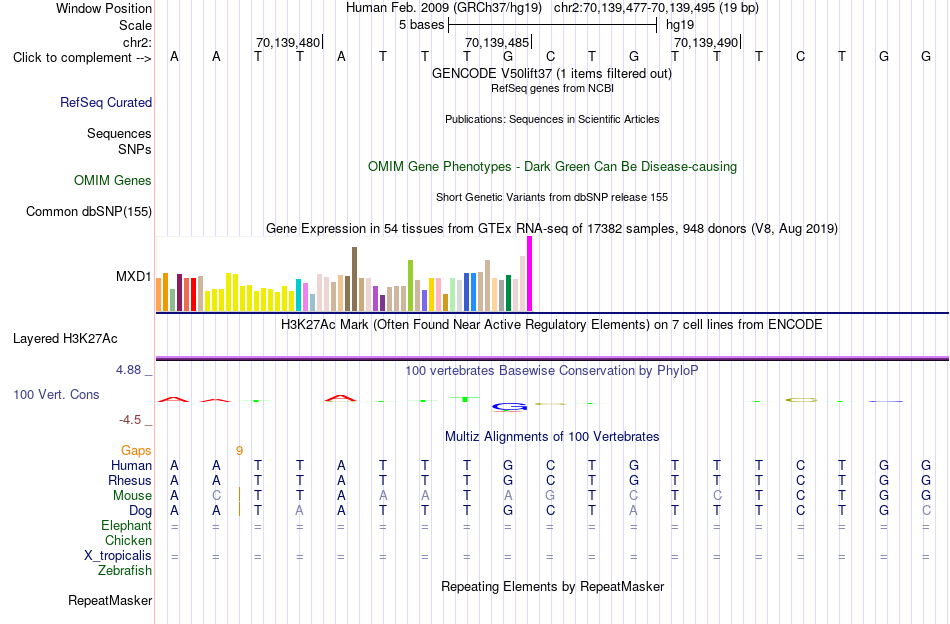Viewport: 950px width, 624px height.
Task: Click the 'RefSeq genes from NCBI' title
Action: point(552,88)
